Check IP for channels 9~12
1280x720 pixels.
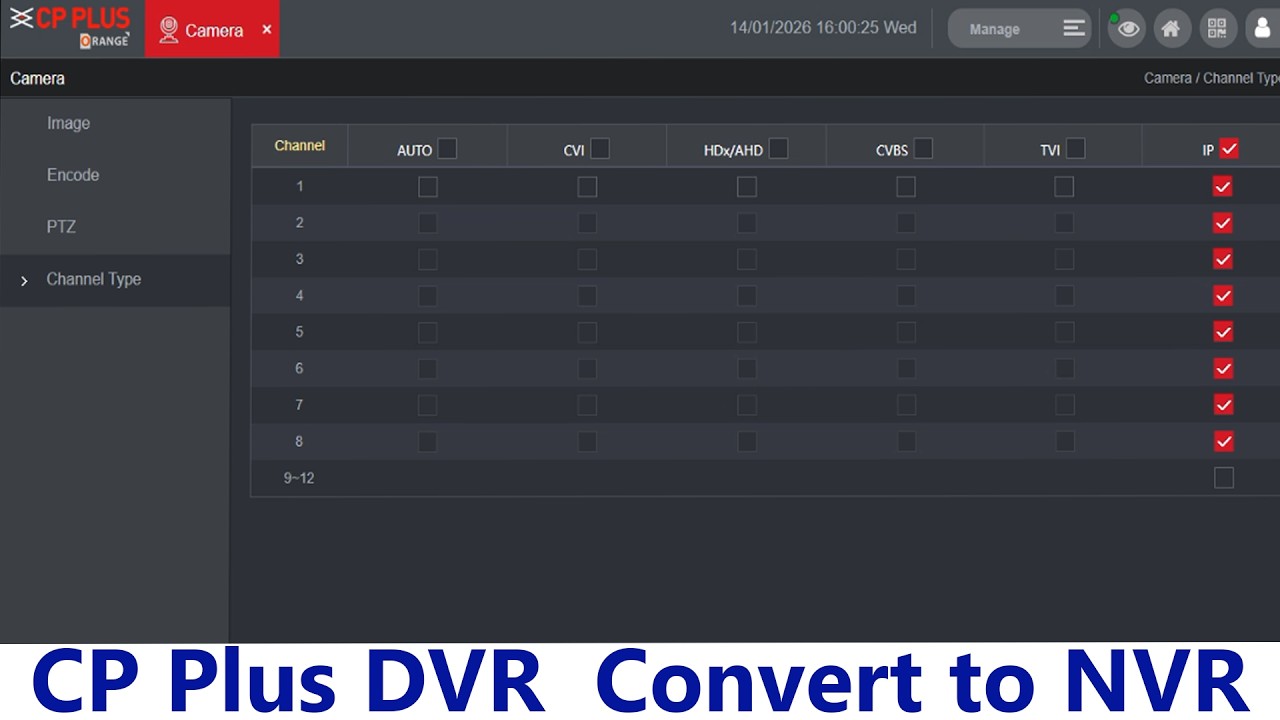[1223, 478]
